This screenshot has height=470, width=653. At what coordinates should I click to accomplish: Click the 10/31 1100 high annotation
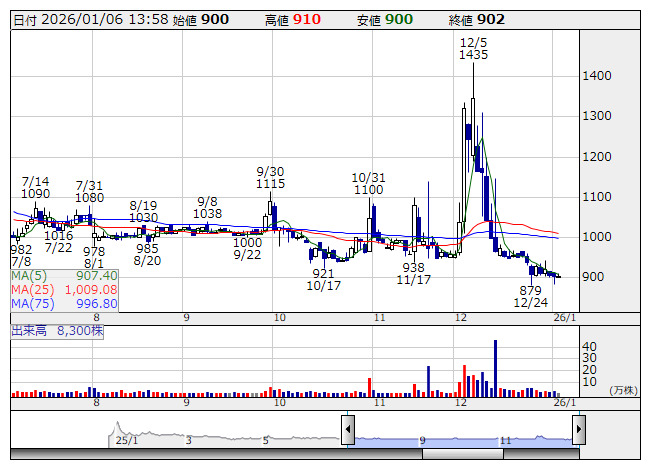(x=367, y=183)
